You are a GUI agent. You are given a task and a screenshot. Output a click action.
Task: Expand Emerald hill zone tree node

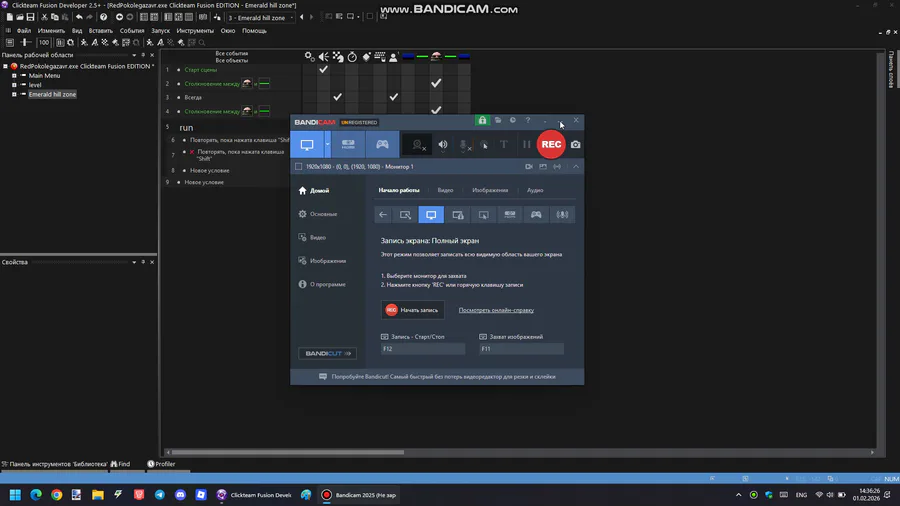pos(14,94)
